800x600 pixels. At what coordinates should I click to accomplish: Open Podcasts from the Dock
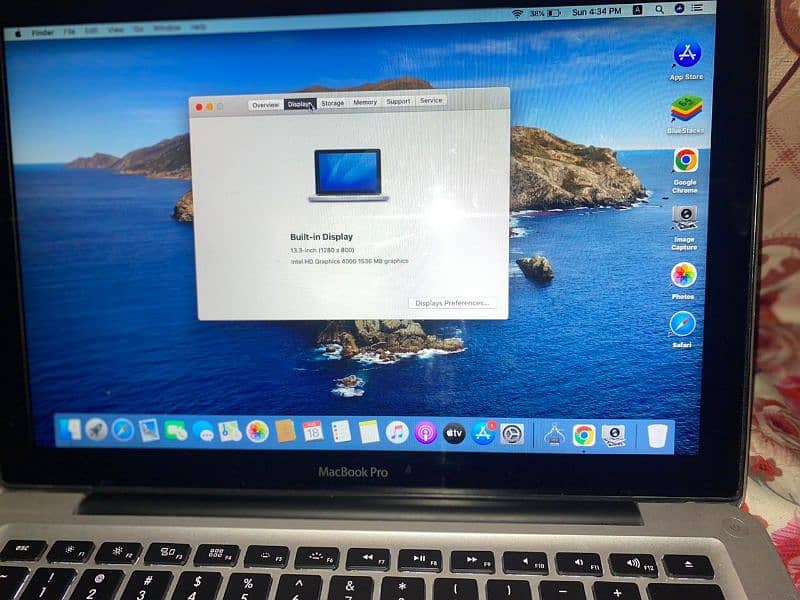pyautogui.click(x=425, y=433)
